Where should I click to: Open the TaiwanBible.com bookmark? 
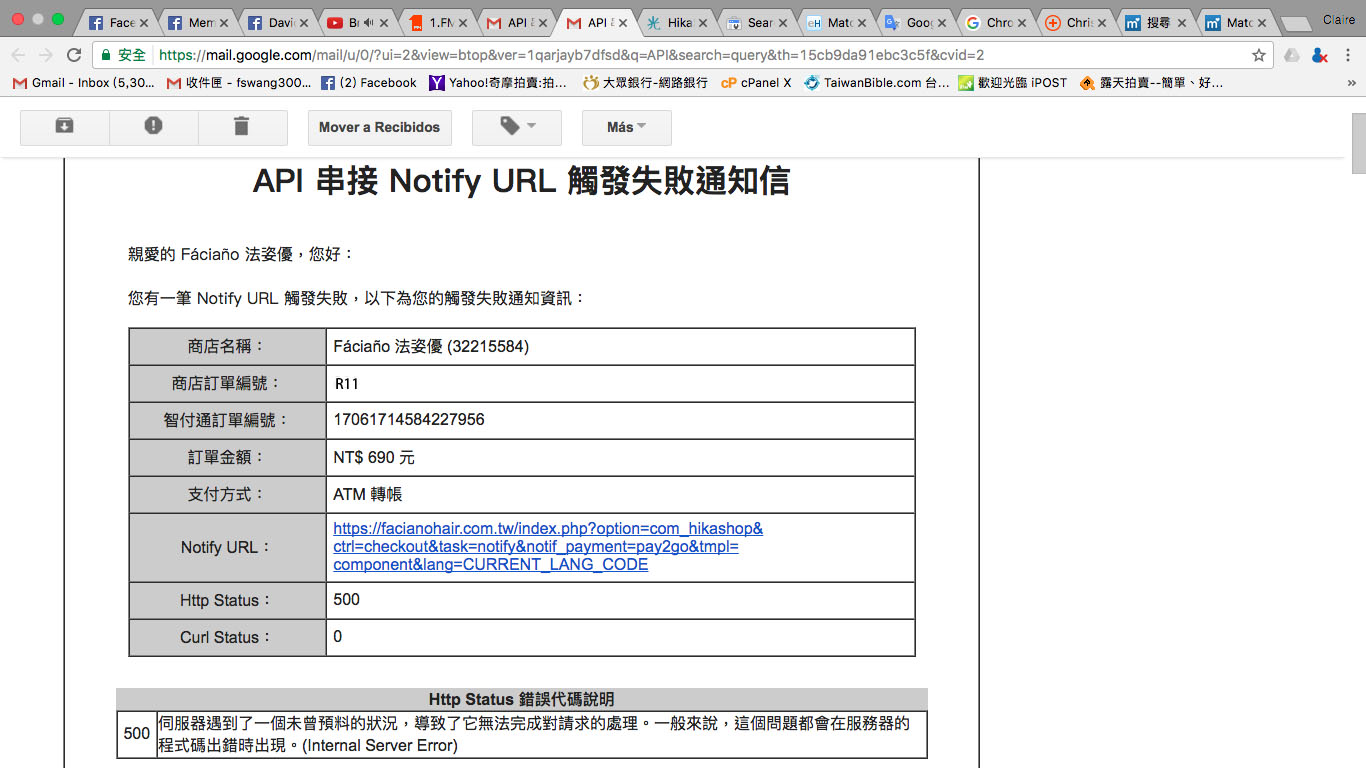click(x=876, y=83)
